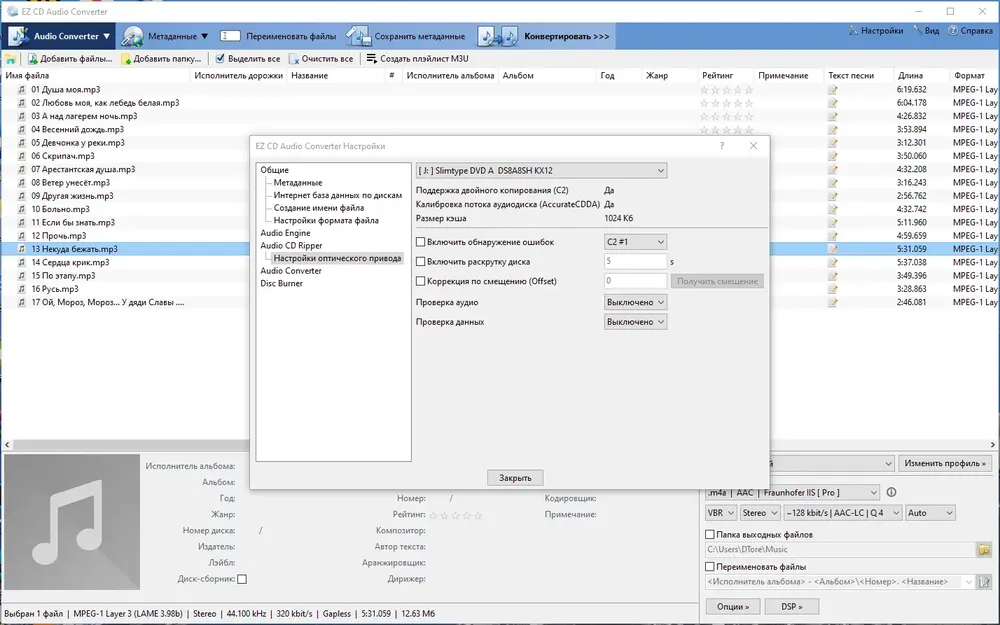Select file 15 По этапу.mp3
Viewport: 1000px width, 625px height.
coord(63,276)
